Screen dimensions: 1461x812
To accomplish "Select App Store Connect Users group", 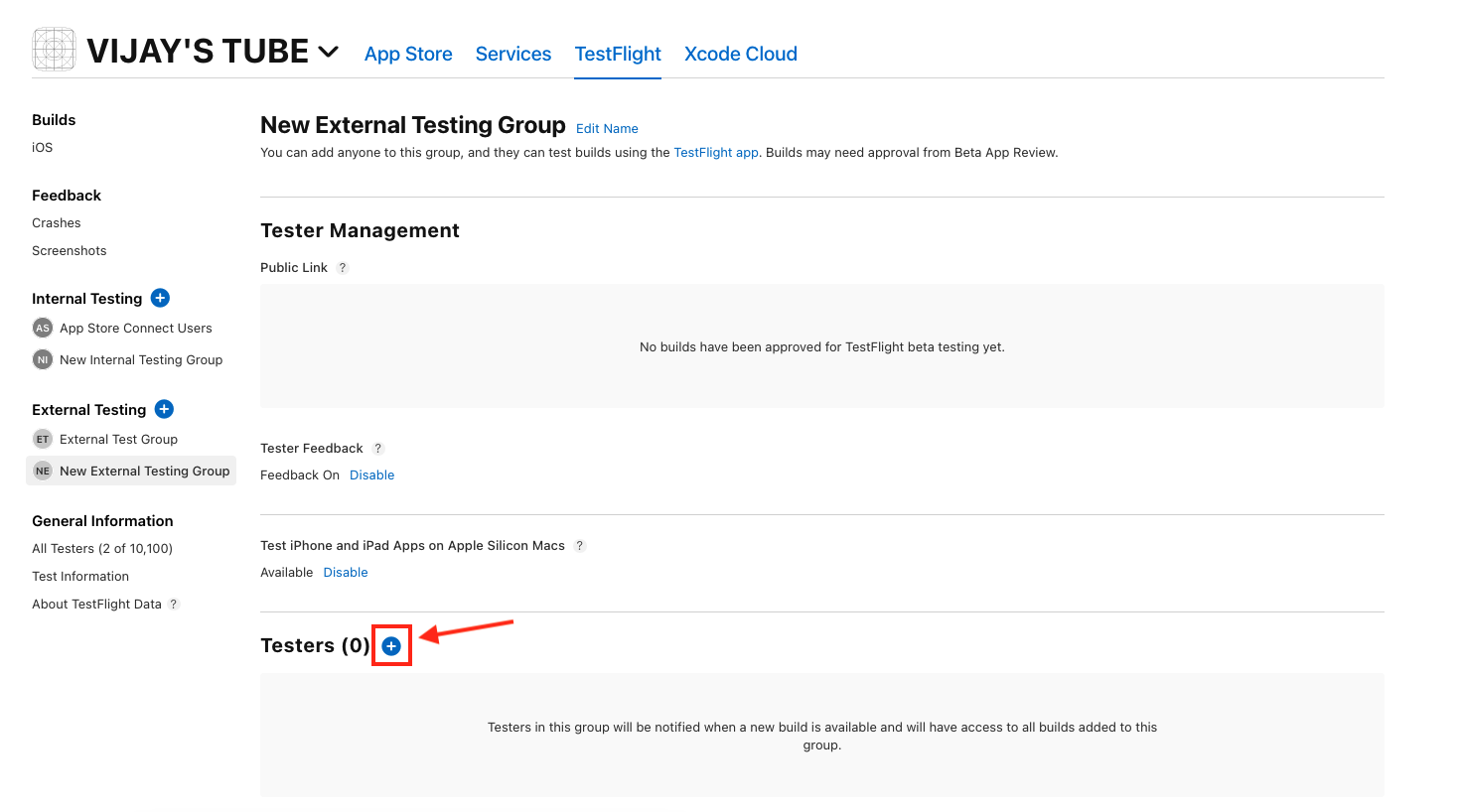I will [136, 329].
